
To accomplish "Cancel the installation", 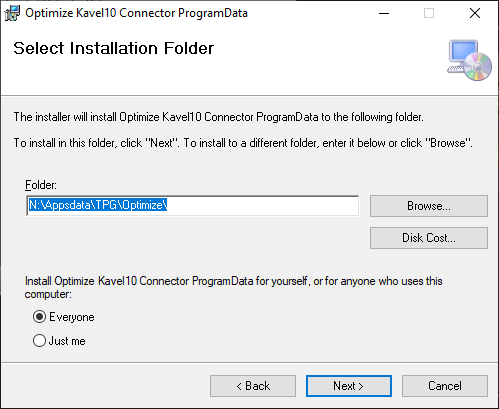I will coord(445,386).
